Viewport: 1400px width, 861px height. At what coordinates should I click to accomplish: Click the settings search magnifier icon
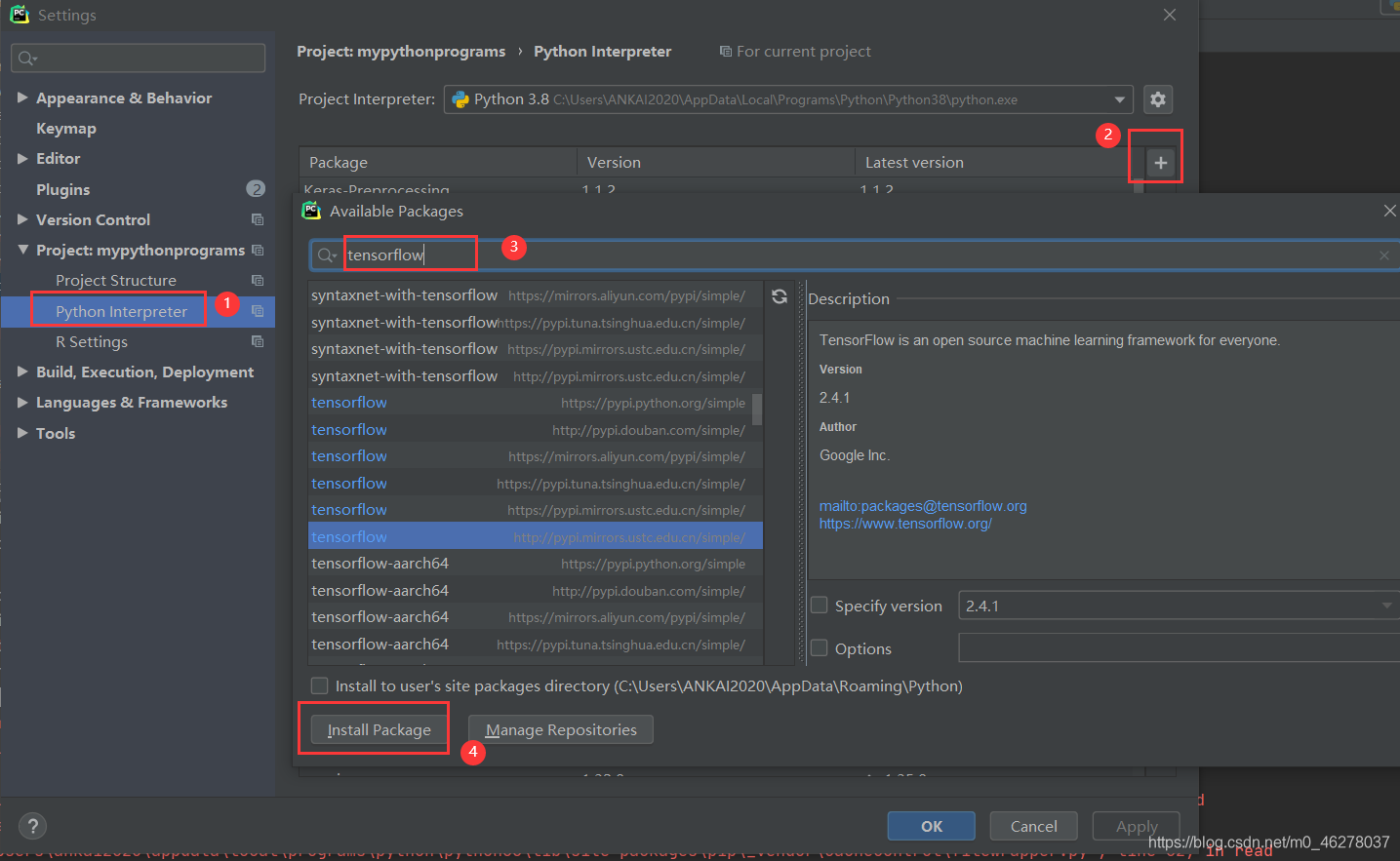coord(27,59)
